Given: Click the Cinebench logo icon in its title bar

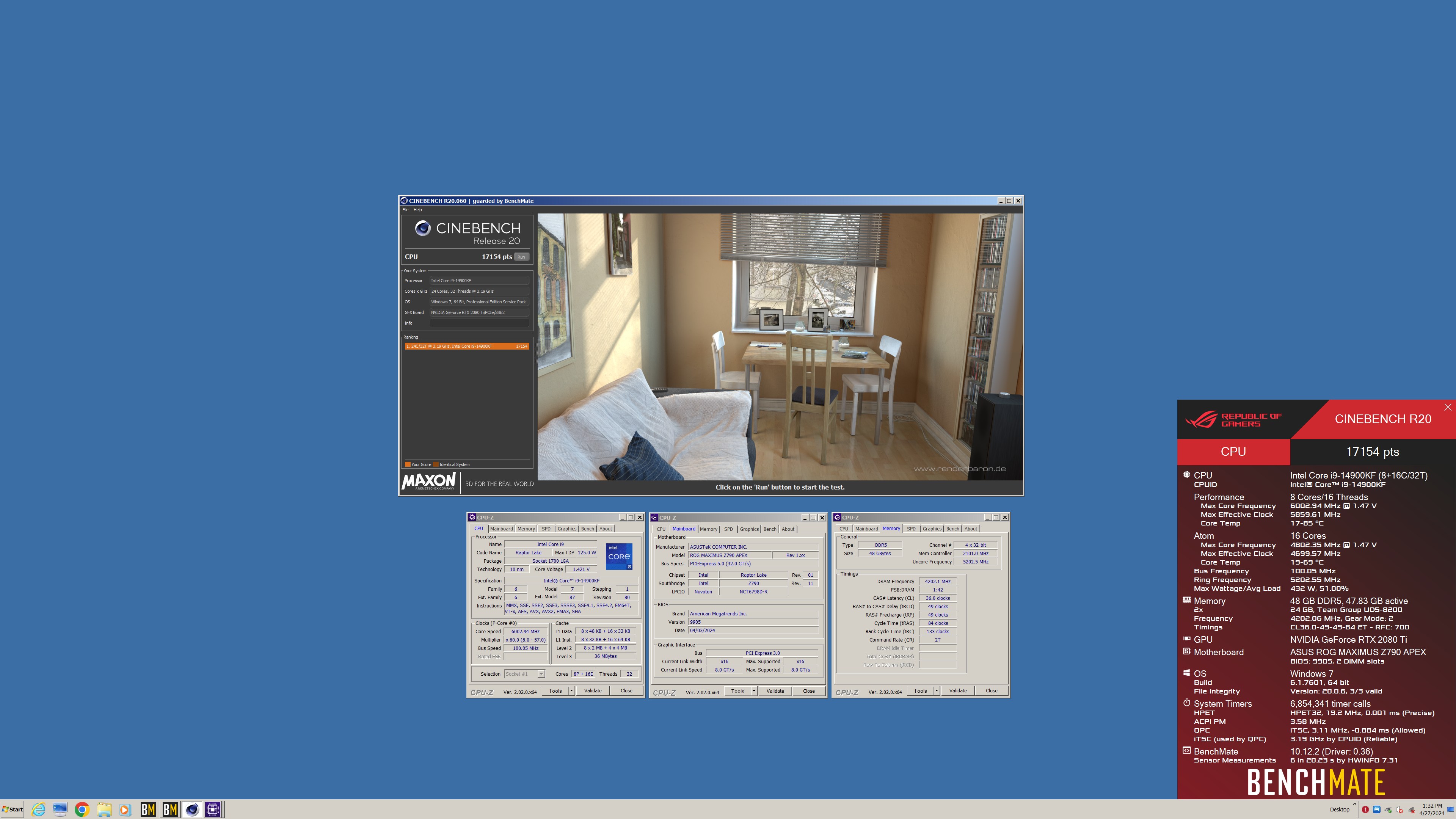Looking at the screenshot, I should tap(404, 201).
